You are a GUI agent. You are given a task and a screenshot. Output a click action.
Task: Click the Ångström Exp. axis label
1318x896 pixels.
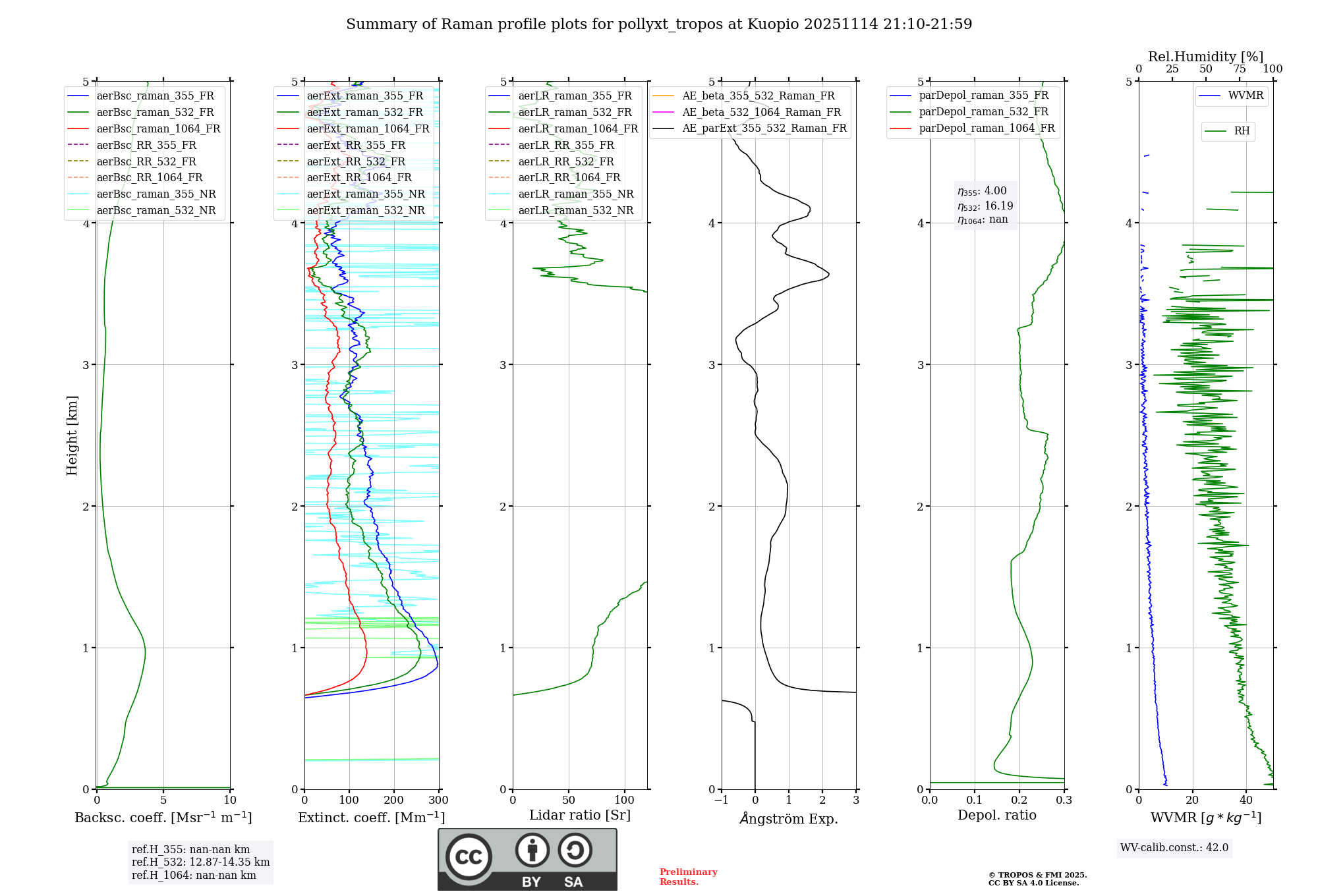click(788, 818)
